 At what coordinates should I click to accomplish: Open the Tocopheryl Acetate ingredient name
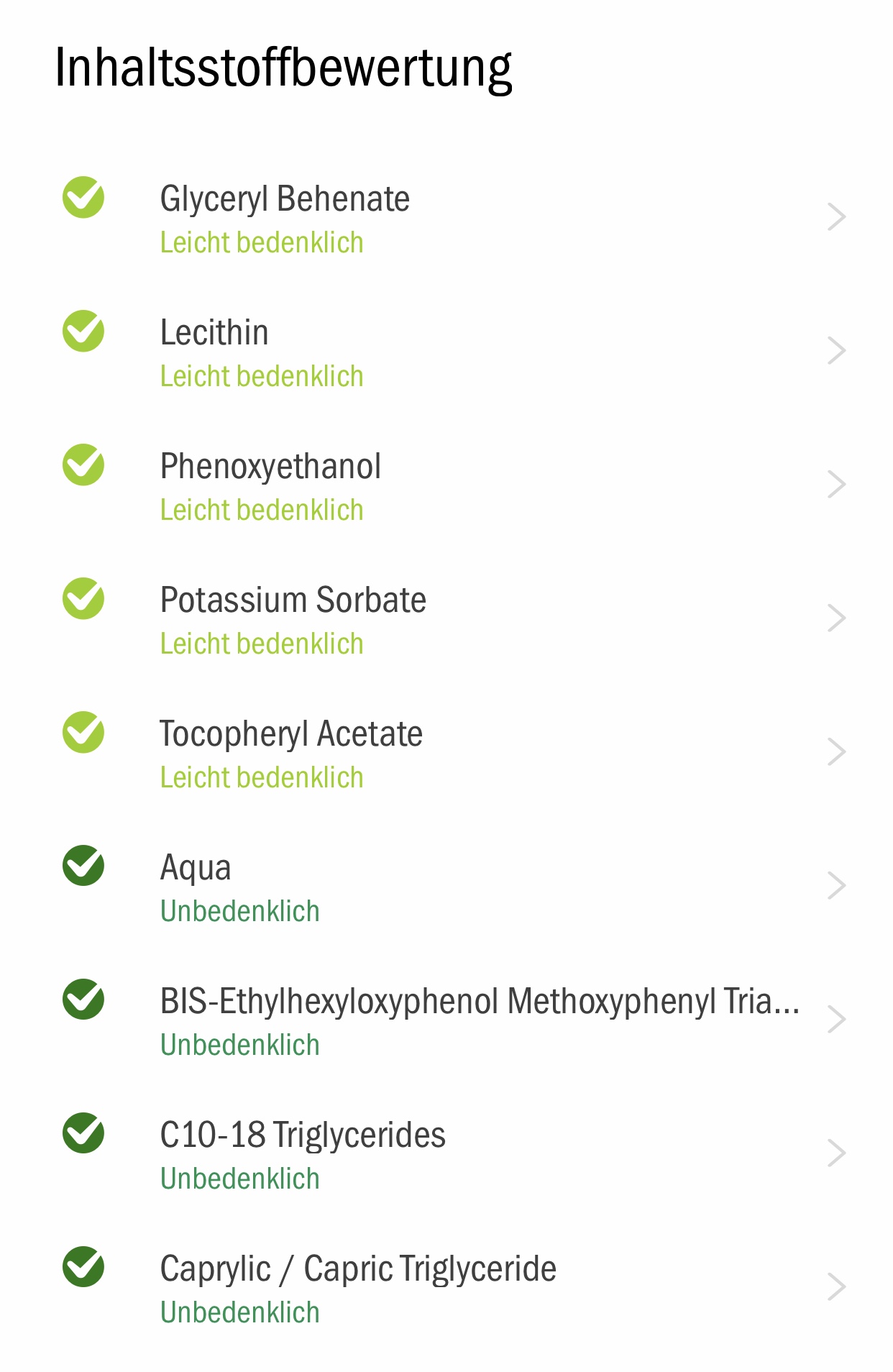(291, 735)
